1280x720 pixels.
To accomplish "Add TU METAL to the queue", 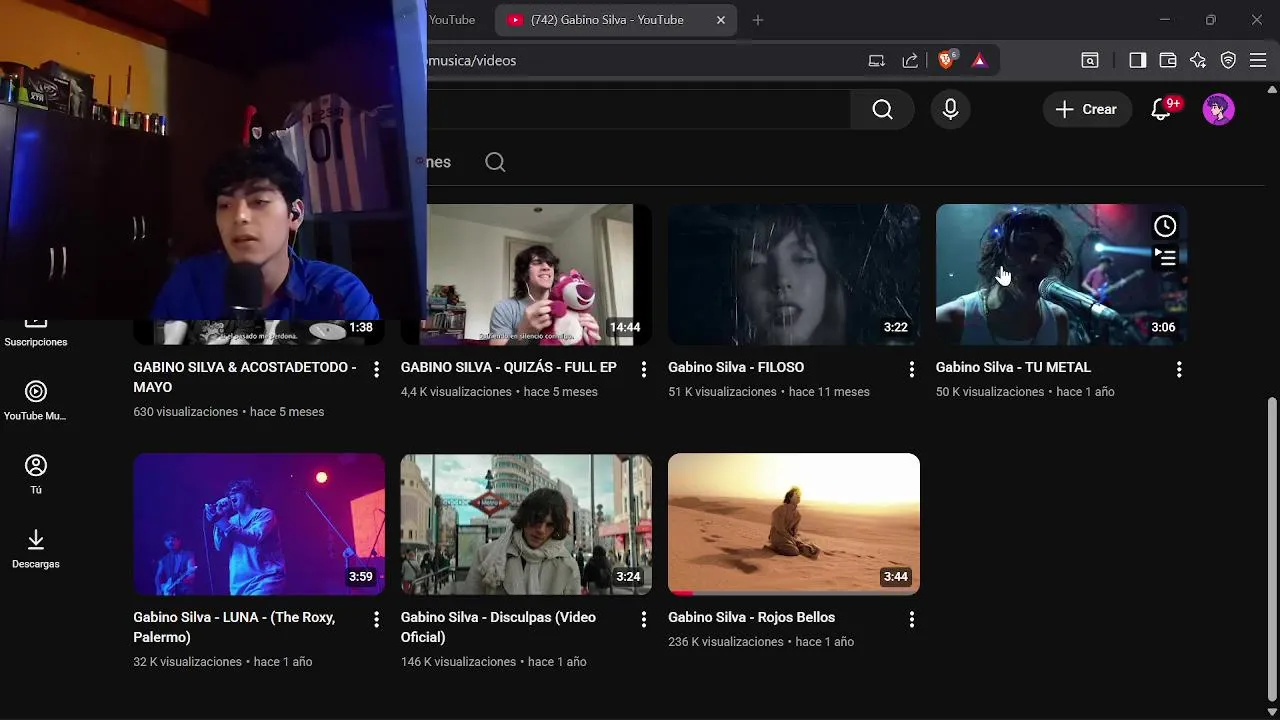I will [1165, 258].
